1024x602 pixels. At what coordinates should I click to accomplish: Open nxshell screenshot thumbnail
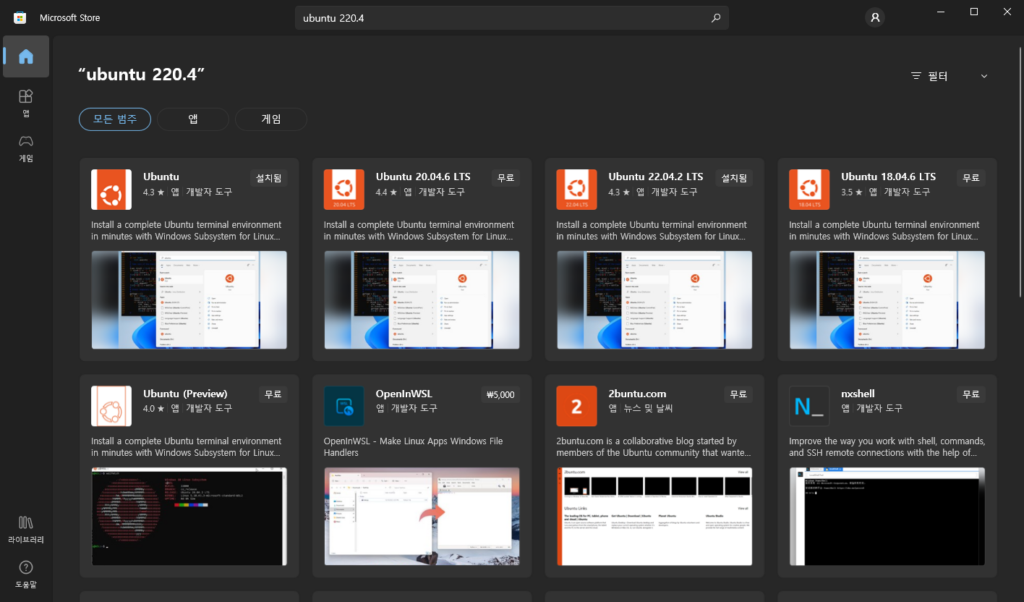pyautogui.click(x=887, y=516)
